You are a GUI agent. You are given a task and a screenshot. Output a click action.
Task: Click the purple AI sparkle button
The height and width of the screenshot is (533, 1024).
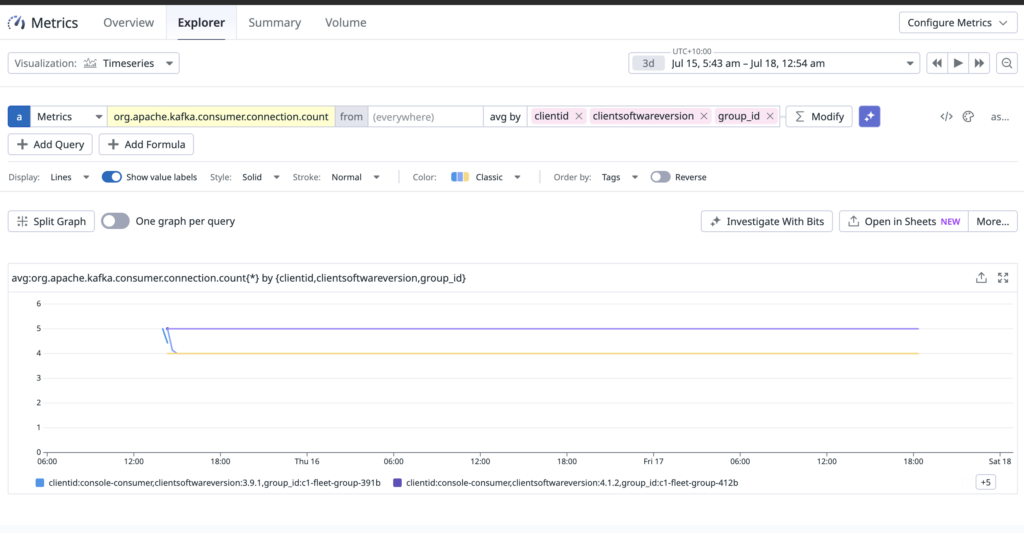(x=869, y=116)
